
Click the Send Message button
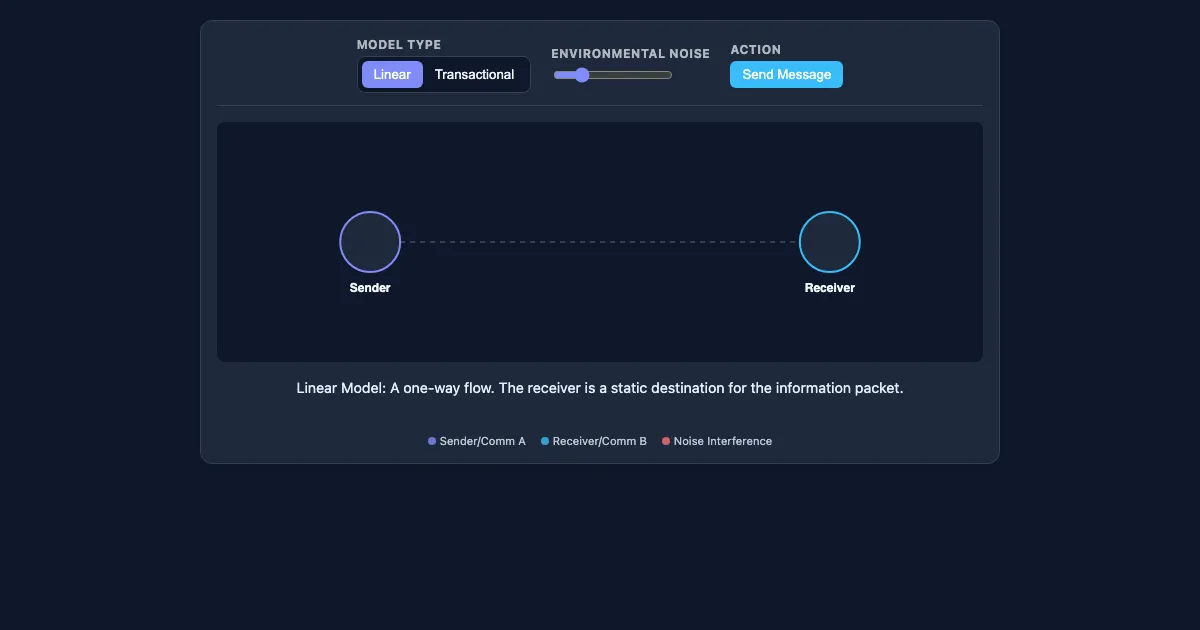coord(786,74)
